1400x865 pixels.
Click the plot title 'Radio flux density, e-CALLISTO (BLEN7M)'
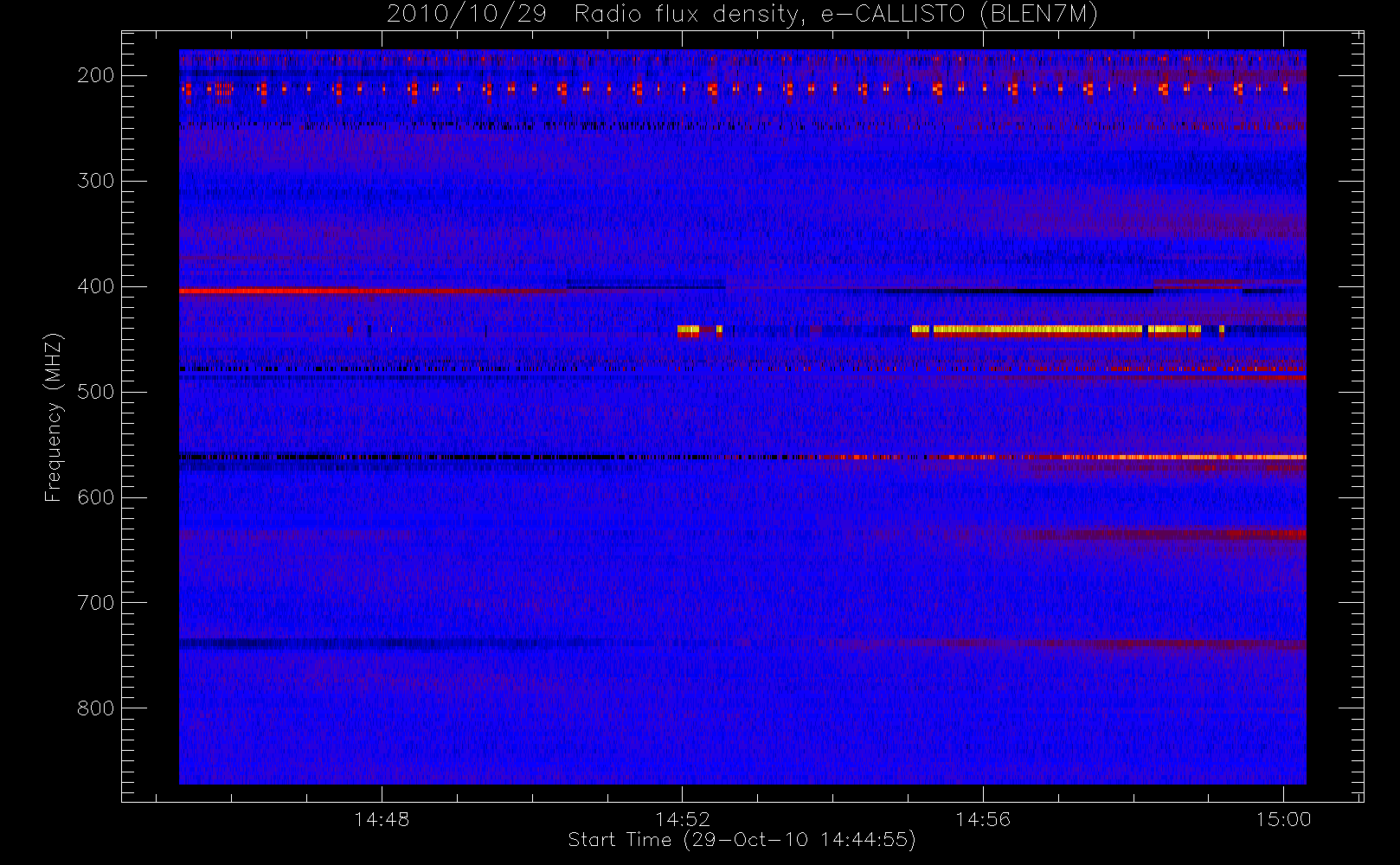836,14
